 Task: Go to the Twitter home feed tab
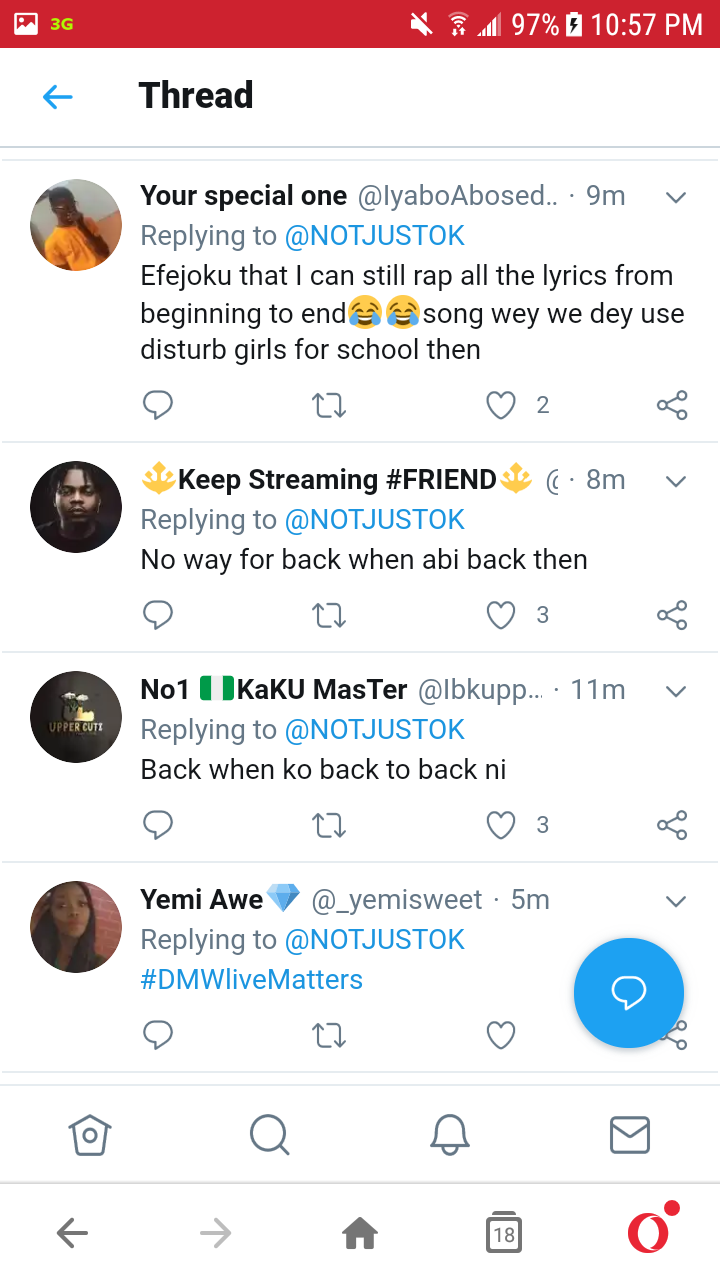[90, 1135]
